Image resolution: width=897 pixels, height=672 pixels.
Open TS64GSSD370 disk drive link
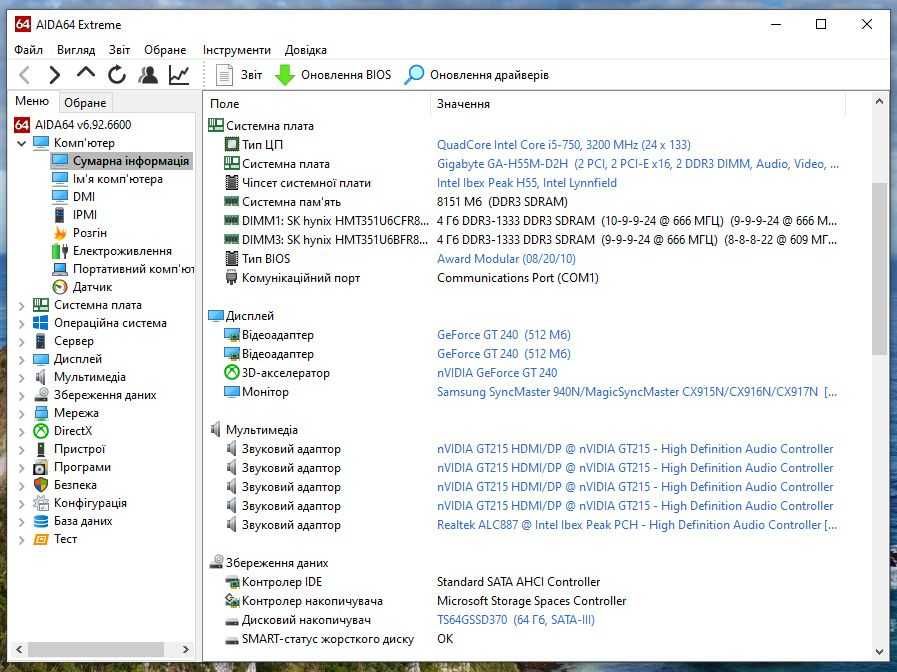pos(516,620)
